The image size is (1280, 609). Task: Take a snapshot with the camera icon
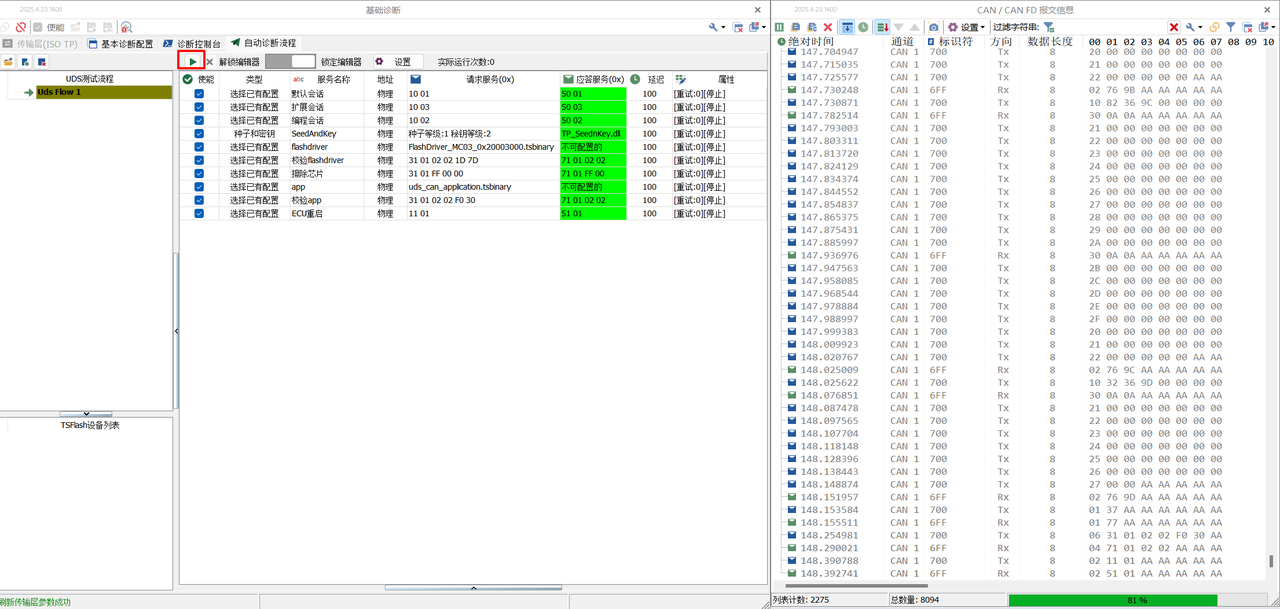(x=933, y=27)
